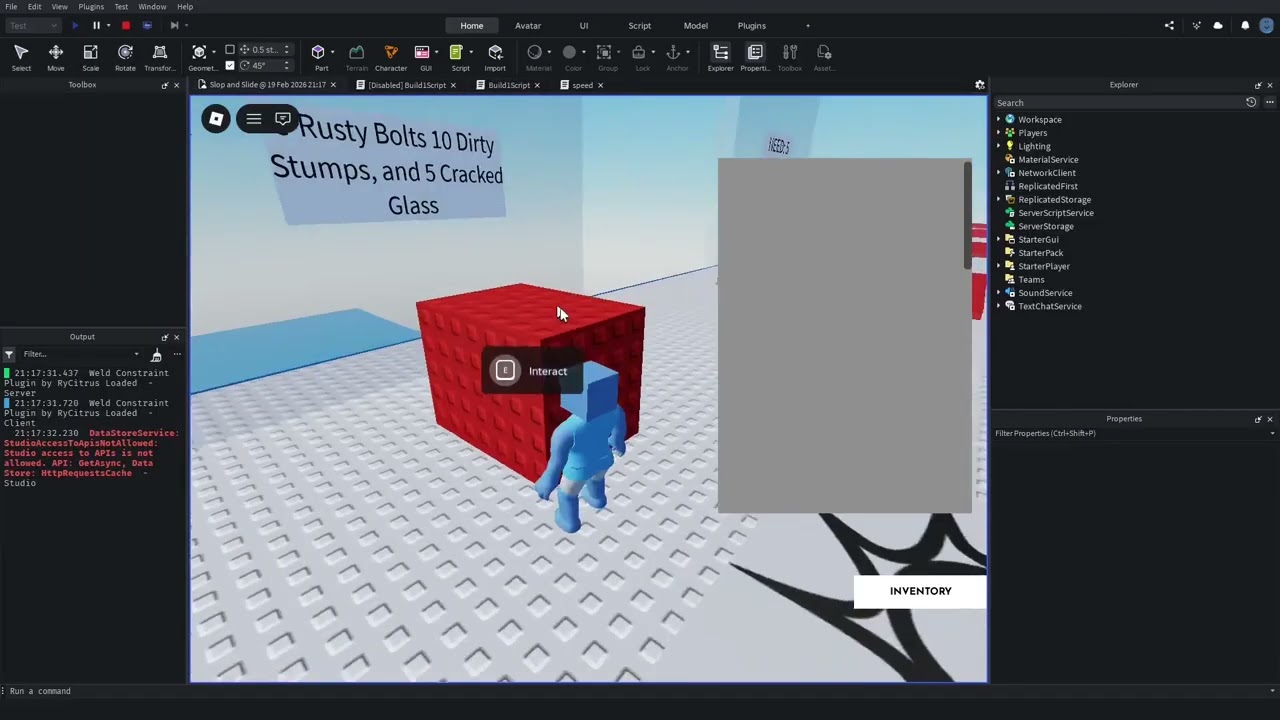Screen dimensions: 1280x720
Task: Expand the StarterPlayer node
Action: click(x=998, y=266)
